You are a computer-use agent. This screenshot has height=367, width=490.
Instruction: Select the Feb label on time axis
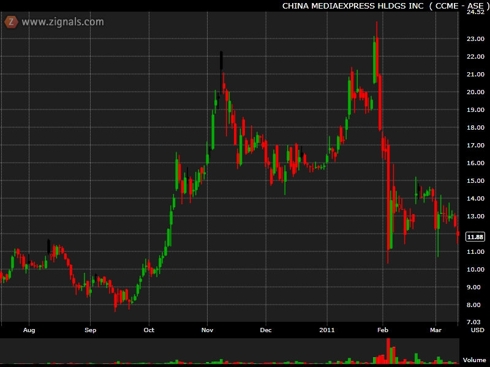pyautogui.click(x=383, y=330)
